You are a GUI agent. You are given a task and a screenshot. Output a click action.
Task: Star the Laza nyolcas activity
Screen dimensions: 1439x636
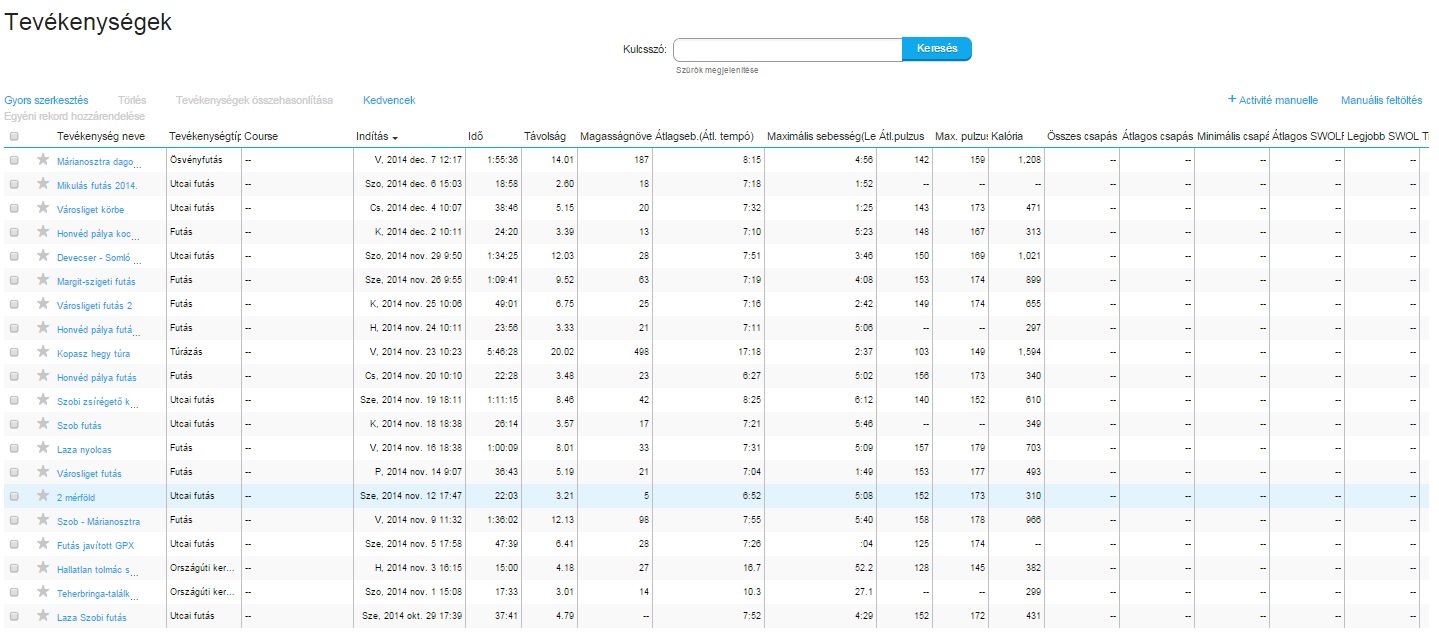[43, 449]
